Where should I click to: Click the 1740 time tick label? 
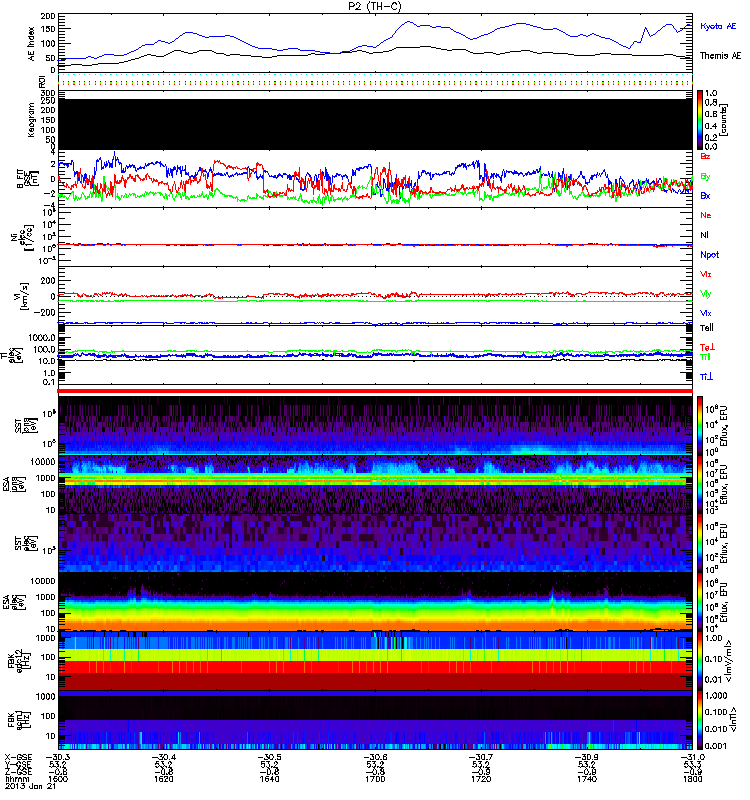(586, 779)
